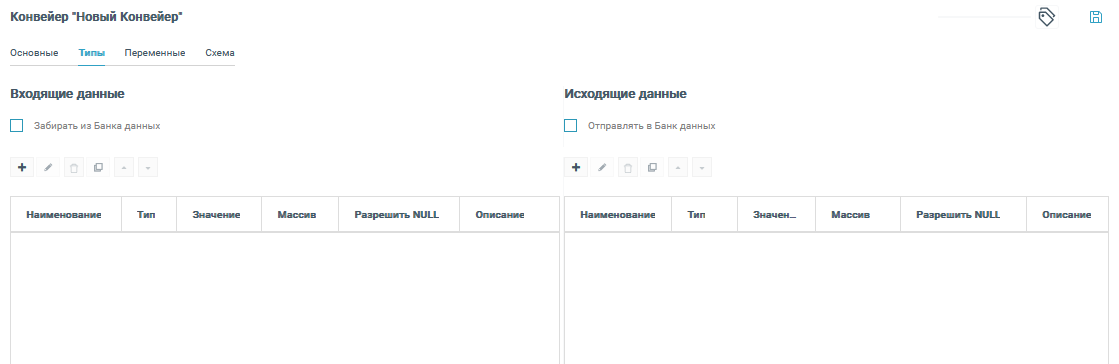Add a row in Входящие данные with plus
1119x364 pixels.
[21, 168]
